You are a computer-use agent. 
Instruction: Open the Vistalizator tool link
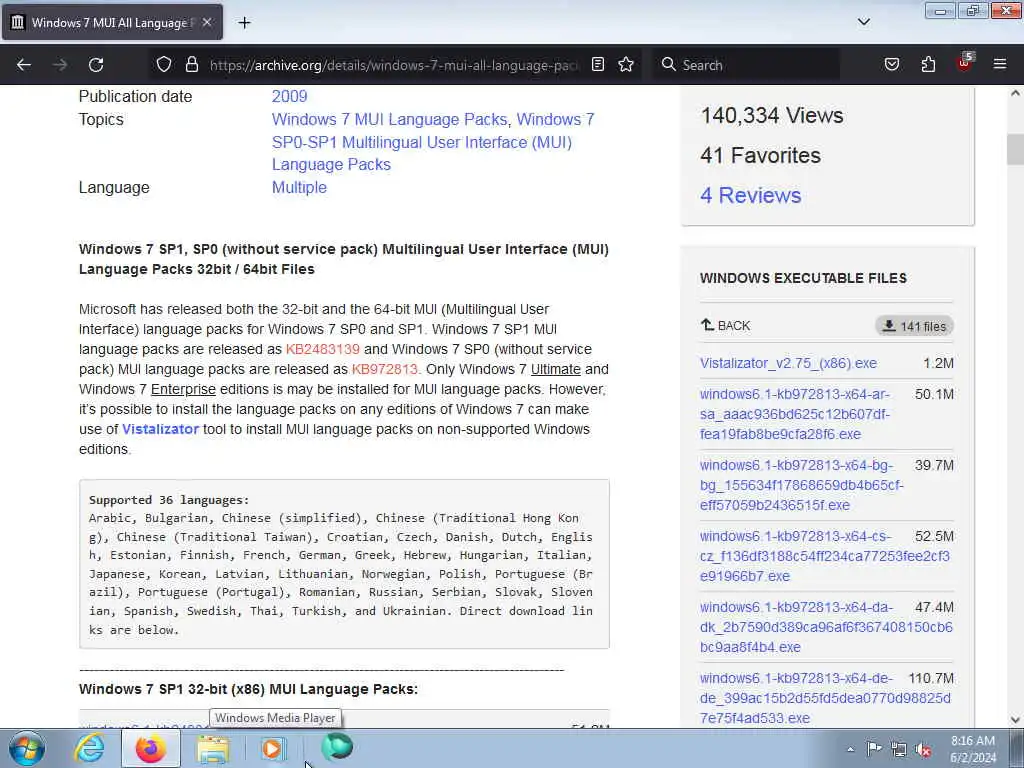pos(160,429)
